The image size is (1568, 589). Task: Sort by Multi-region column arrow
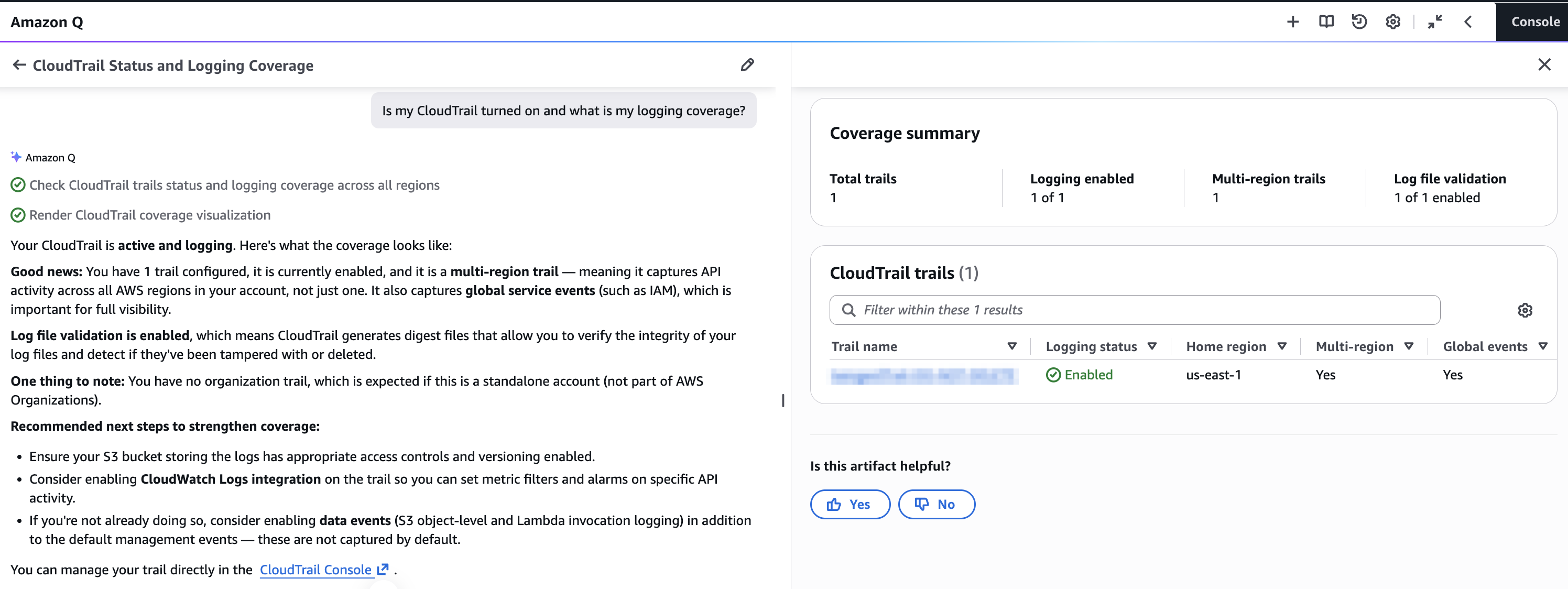point(1408,346)
